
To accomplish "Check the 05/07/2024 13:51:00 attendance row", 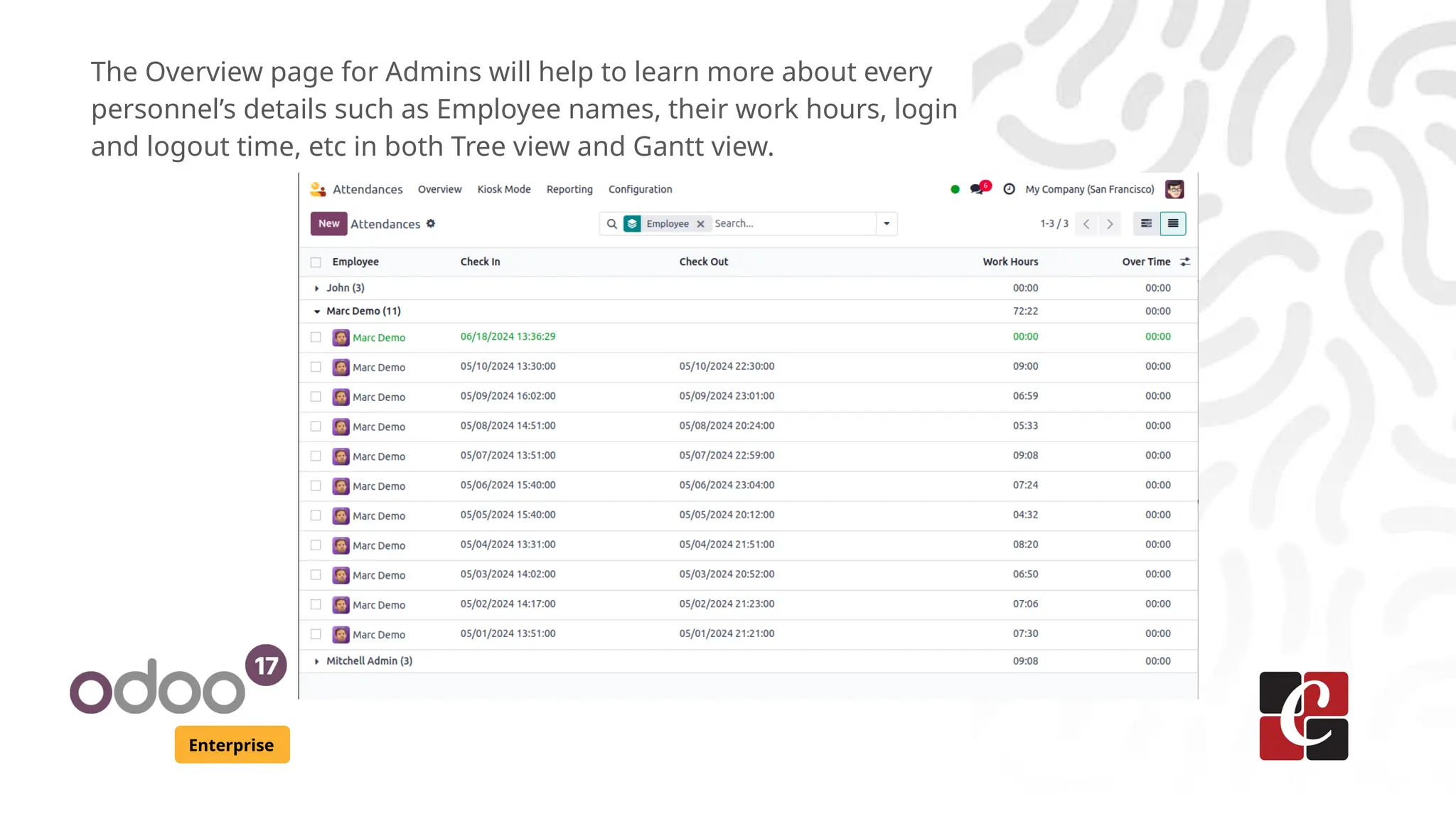I will pos(316,456).
